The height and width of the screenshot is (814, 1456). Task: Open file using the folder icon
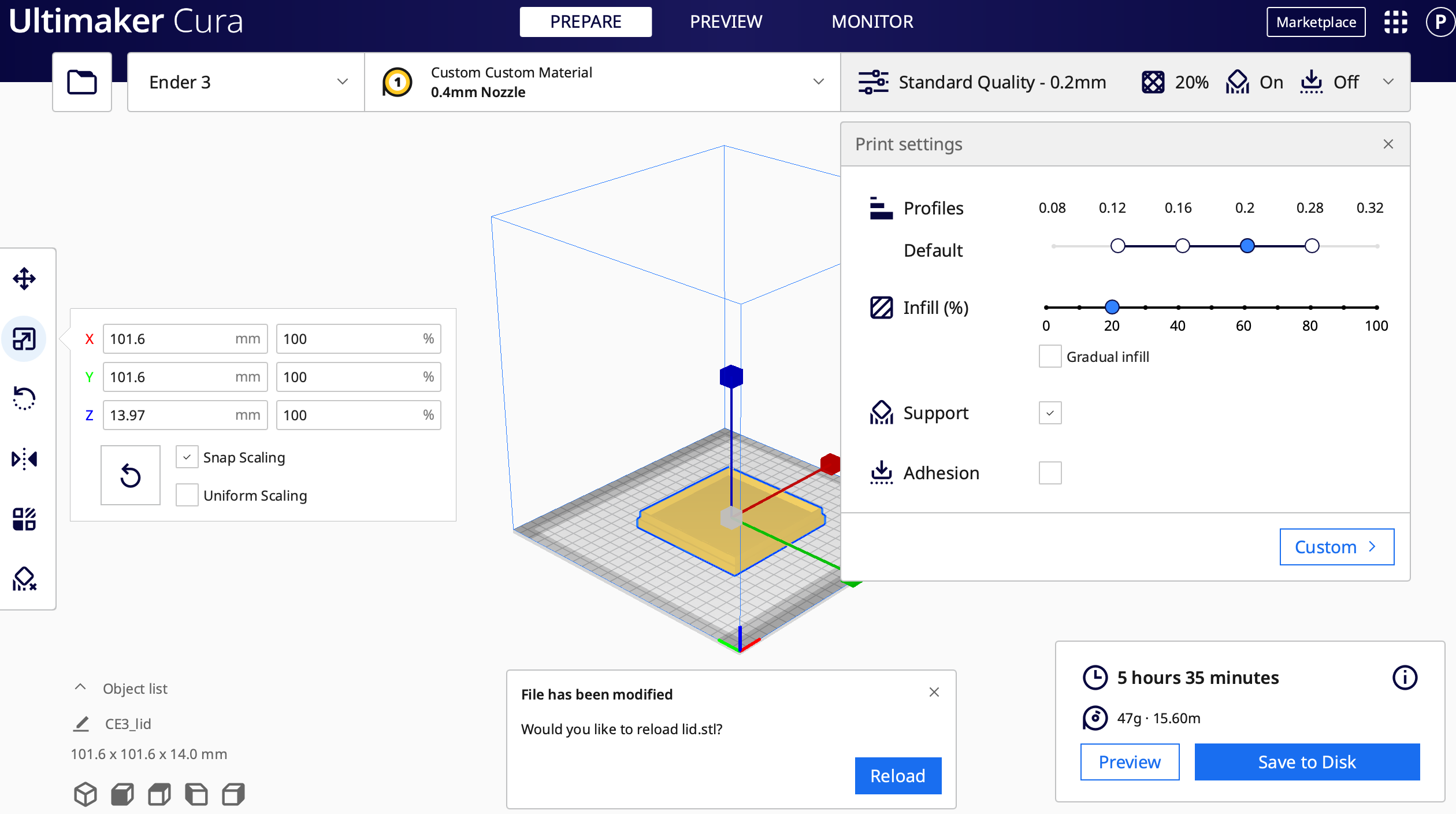[81, 82]
